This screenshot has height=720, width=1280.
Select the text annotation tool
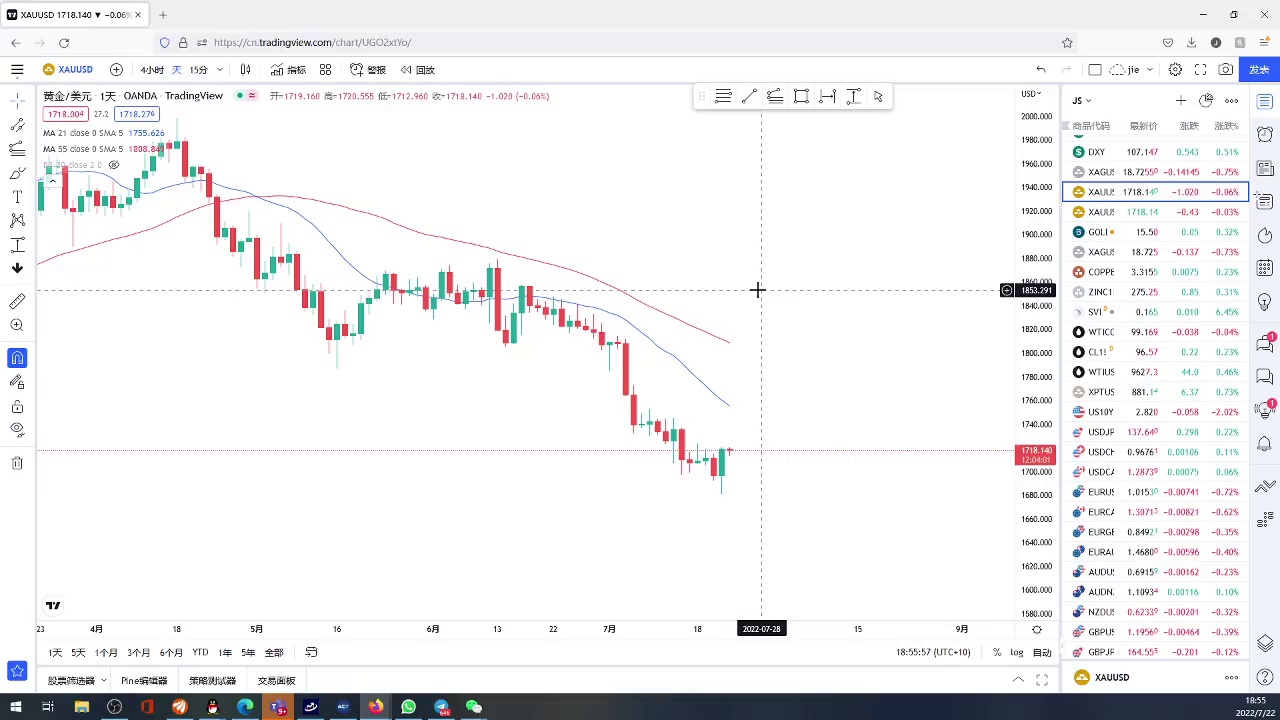[17, 197]
